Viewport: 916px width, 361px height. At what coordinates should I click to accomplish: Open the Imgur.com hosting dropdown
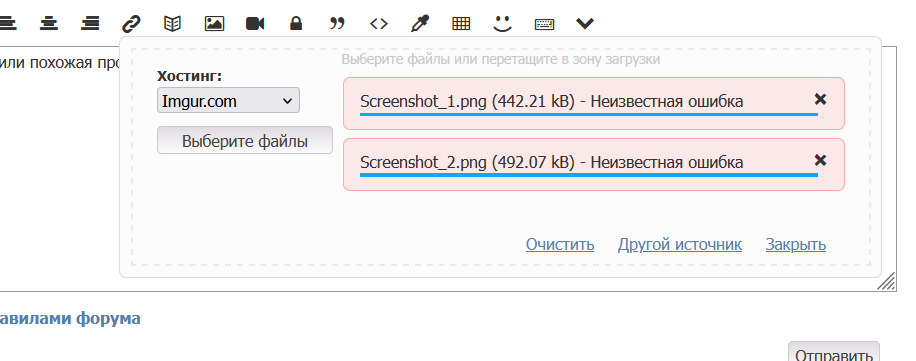(228, 100)
